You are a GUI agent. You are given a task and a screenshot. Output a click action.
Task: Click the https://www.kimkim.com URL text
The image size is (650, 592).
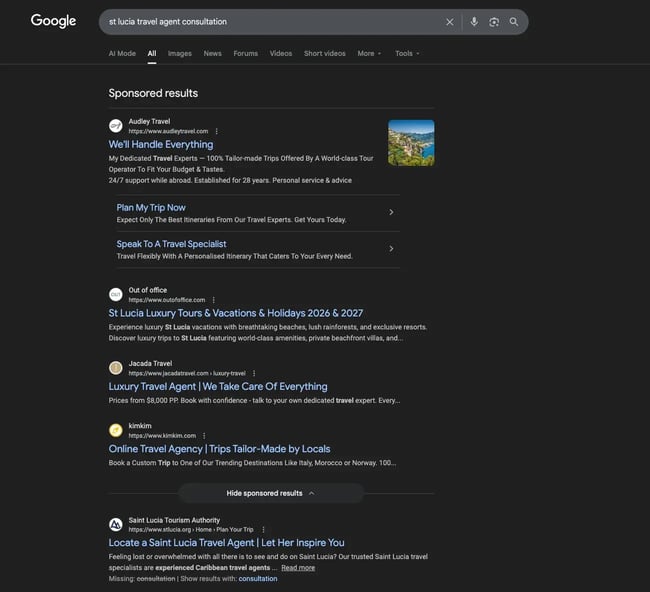pyautogui.click(x=162, y=436)
